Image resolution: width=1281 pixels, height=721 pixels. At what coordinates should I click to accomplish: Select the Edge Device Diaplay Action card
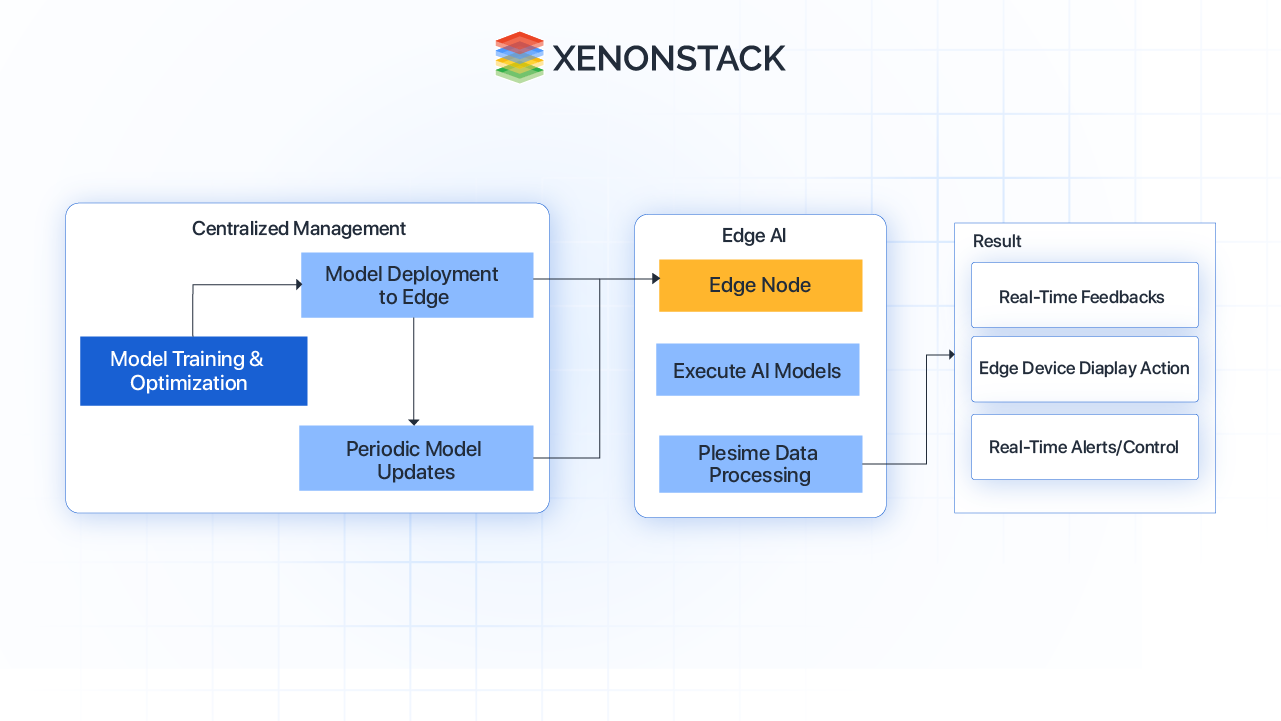pyautogui.click(x=1084, y=369)
